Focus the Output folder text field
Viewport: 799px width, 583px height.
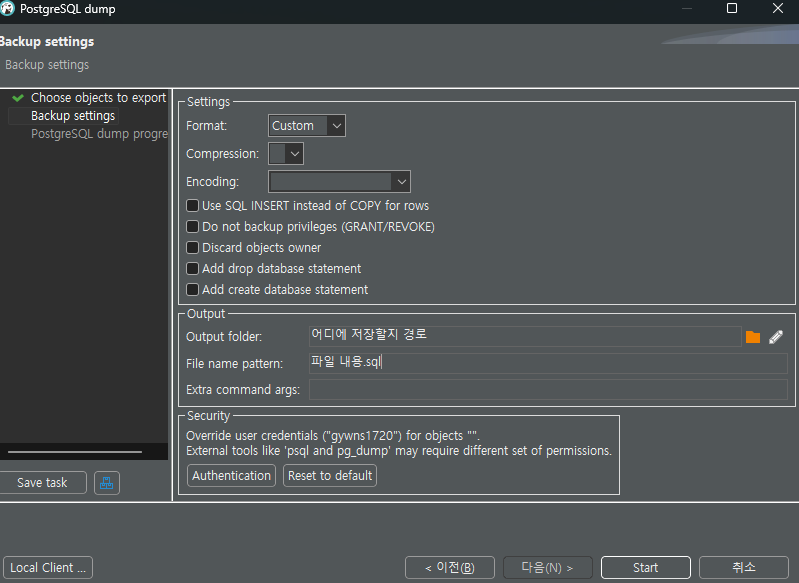(x=525, y=336)
